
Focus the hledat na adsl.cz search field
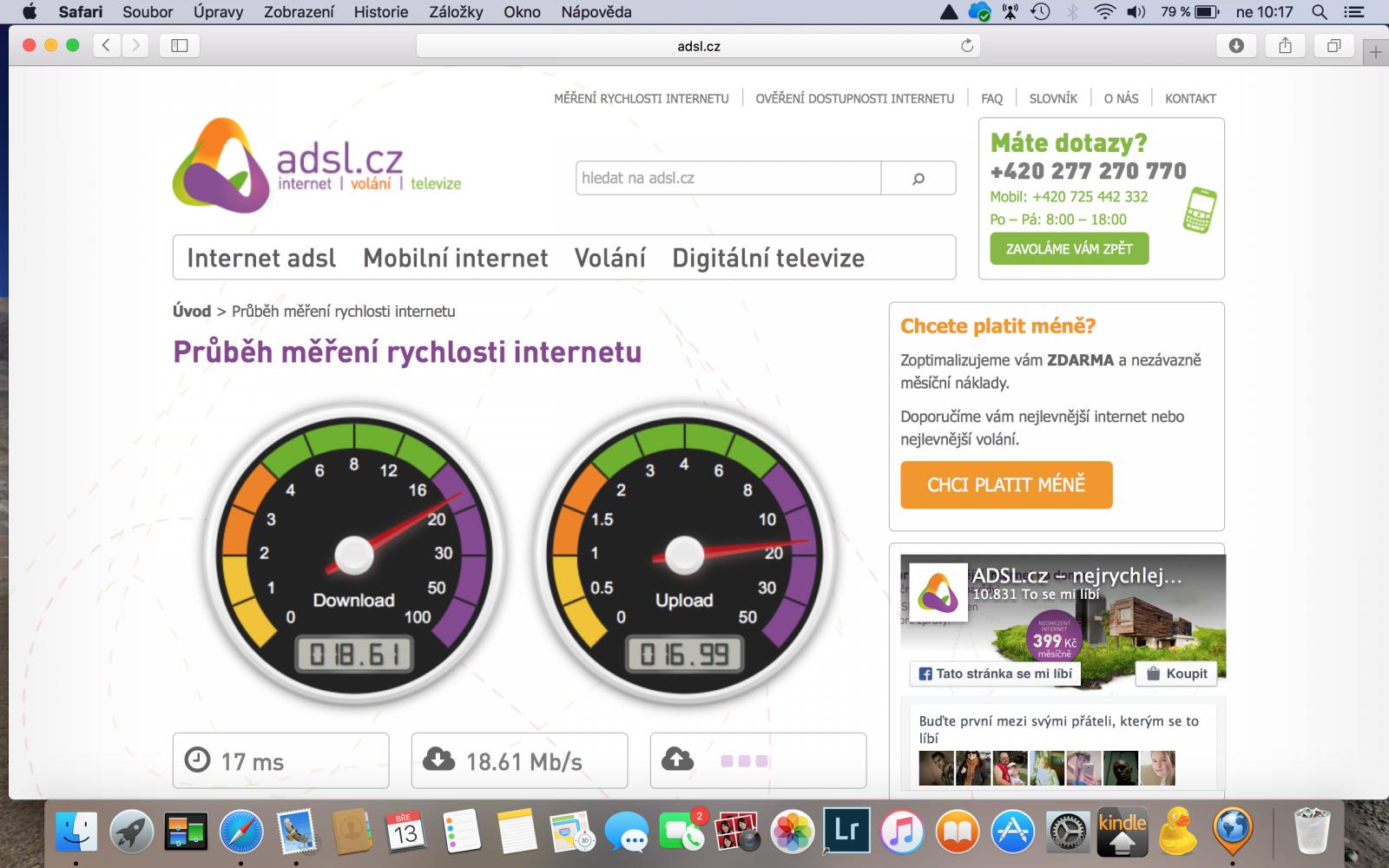pyautogui.click(x=727, y=179)
